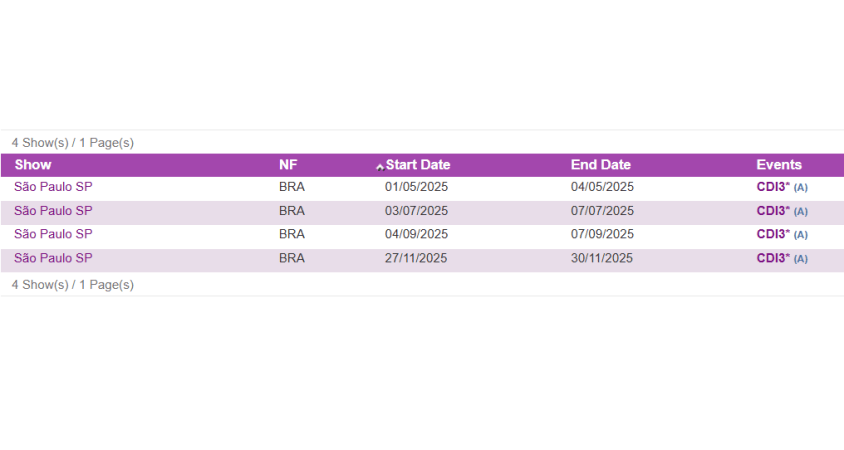
Task: Click the sort arrow beside Start Date
Action: coord(380,166)
